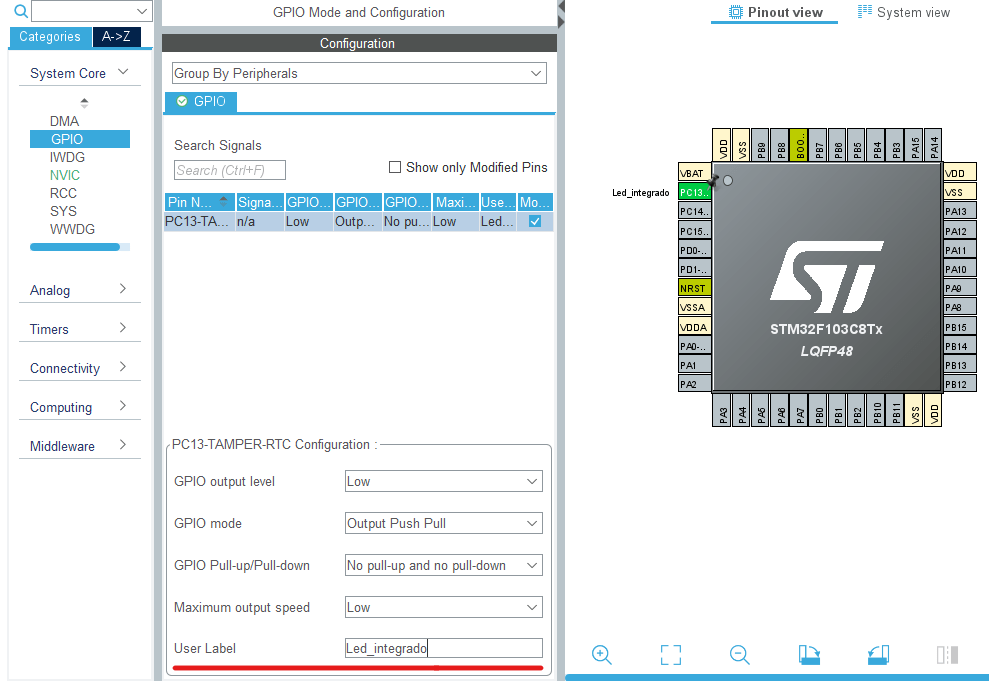Open RCC in System Core list

[x=63, y=193]
